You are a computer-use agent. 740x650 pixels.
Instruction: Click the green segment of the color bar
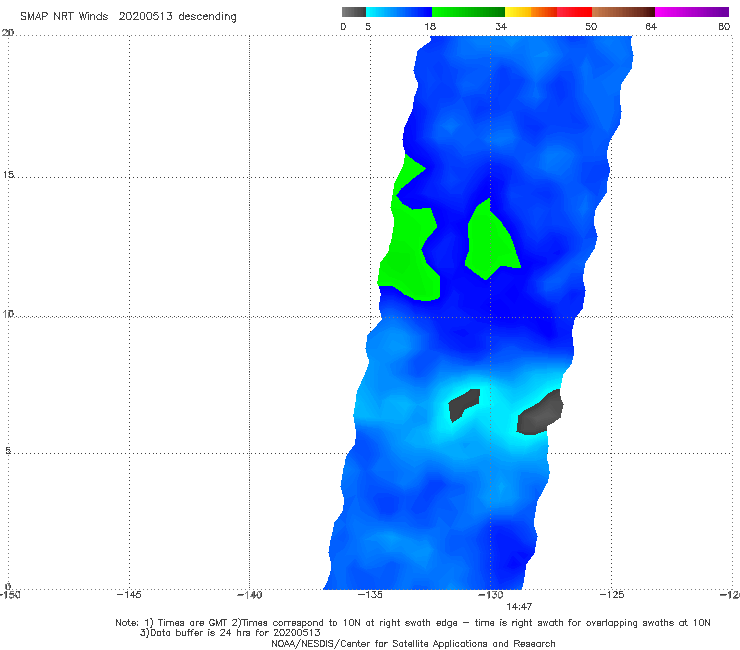click(468, 12)
